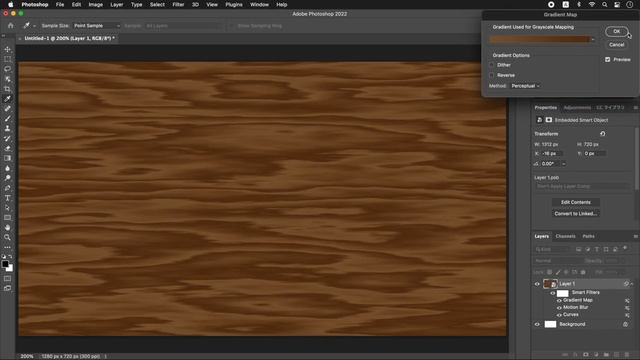Open eyedropper tool preset picker arrow

point(35,26)
